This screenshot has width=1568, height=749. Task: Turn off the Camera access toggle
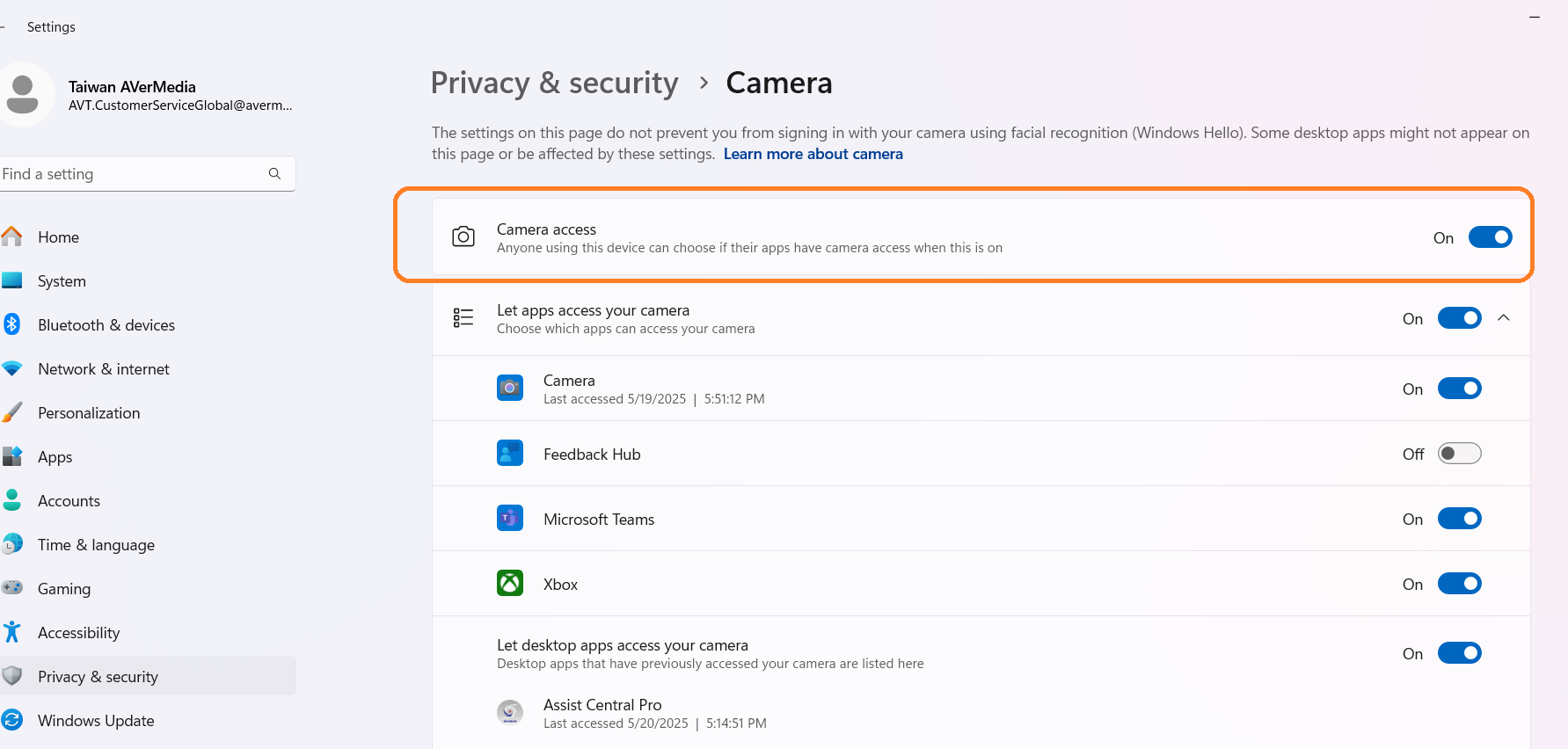[1490, 237]
